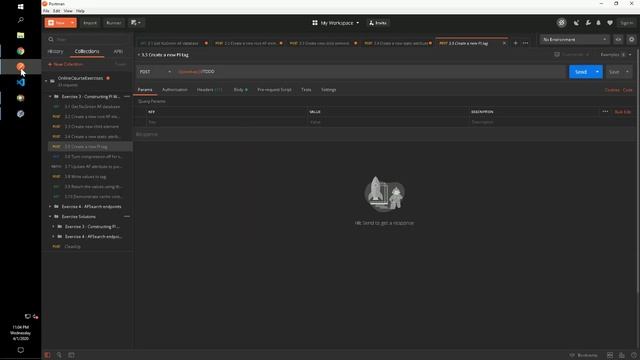Click the Import button
The width and height of the screenshot is (640, 360).
(x=90, y=23)
